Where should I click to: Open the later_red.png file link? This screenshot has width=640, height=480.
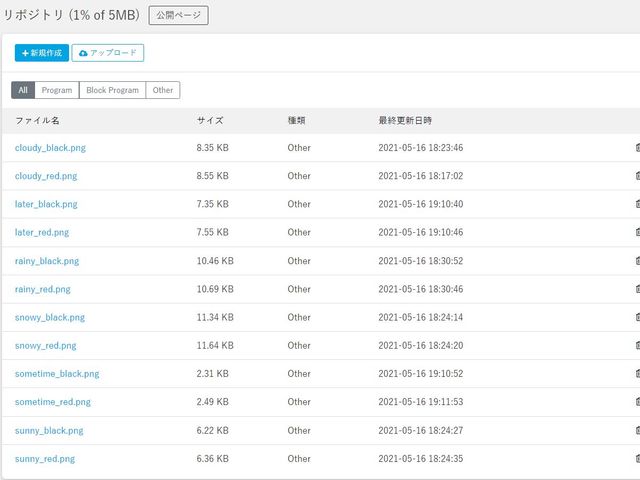42,232
